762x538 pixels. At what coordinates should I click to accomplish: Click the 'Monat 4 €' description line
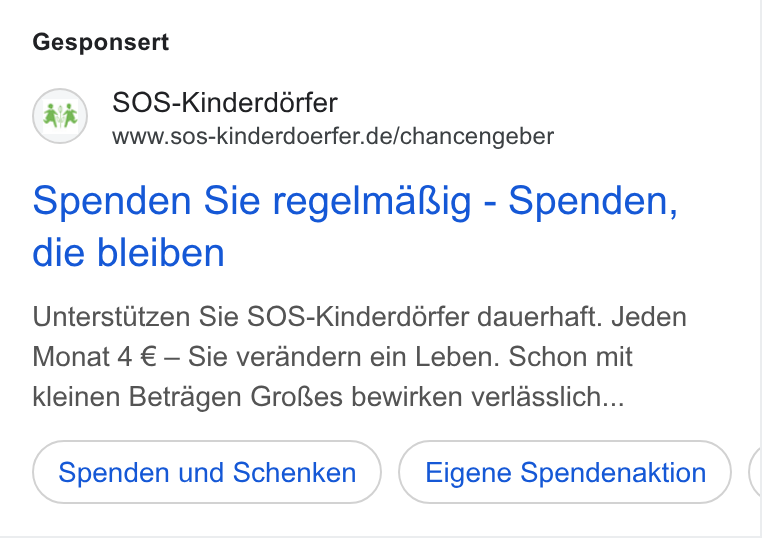[332, 357]
